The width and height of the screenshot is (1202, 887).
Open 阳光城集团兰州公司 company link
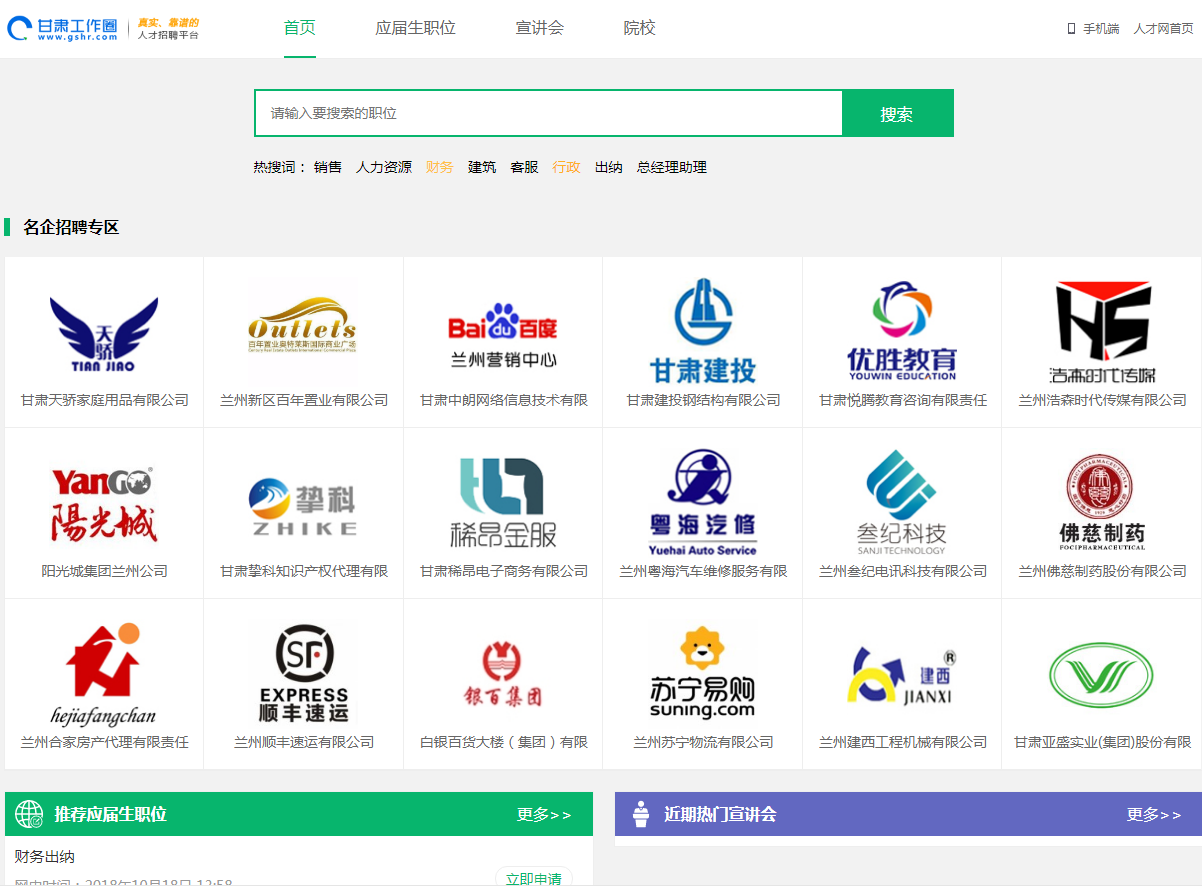point(105,571)
